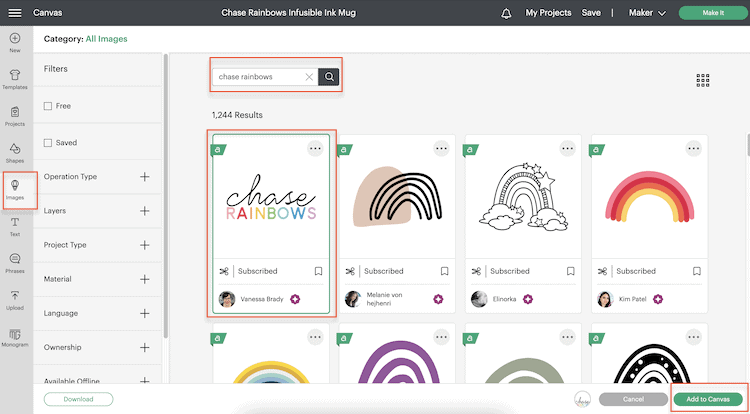Open more options on Vanessa Brady card
750x414 pixels.
(x=315, y=148)
